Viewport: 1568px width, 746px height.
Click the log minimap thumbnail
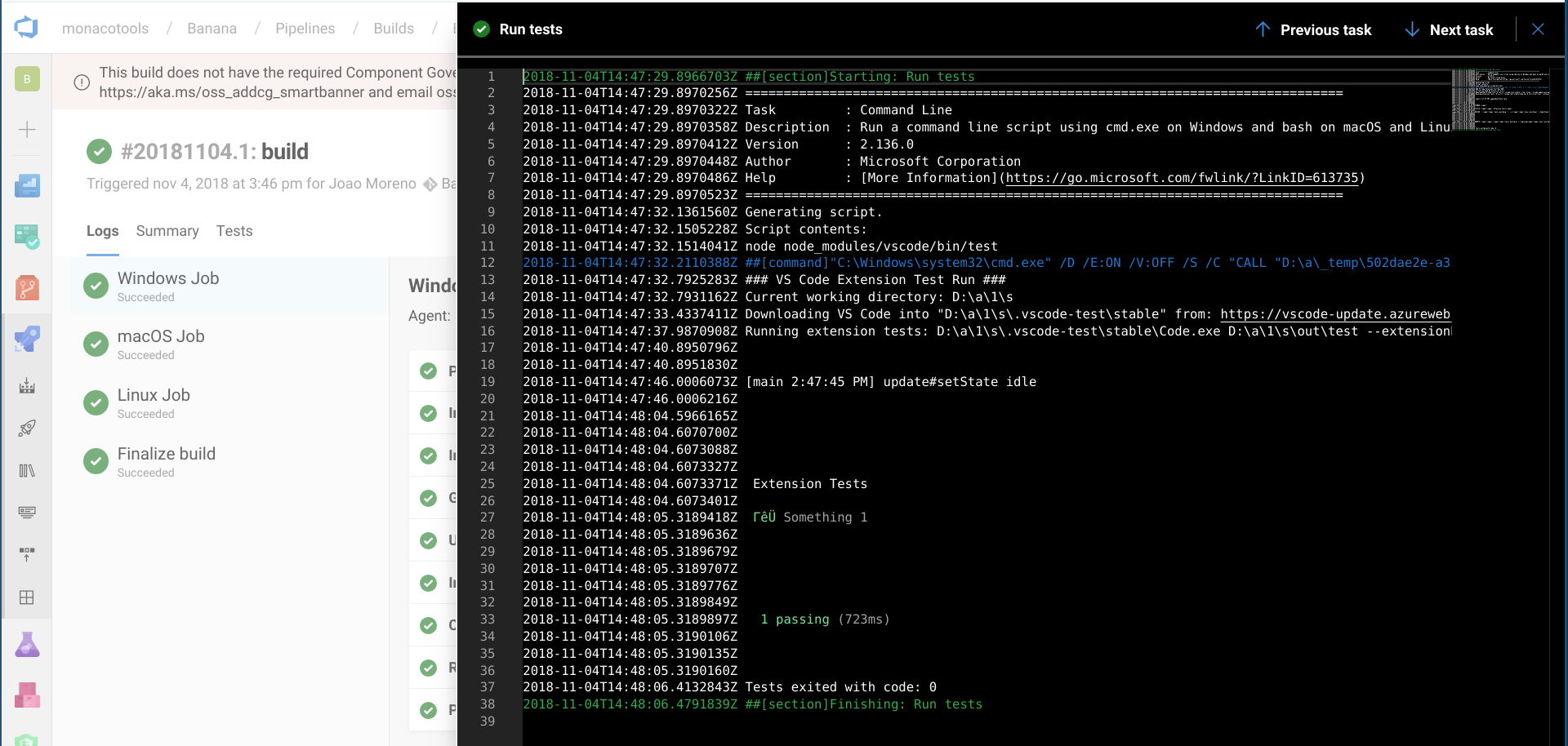point(1500,100)
